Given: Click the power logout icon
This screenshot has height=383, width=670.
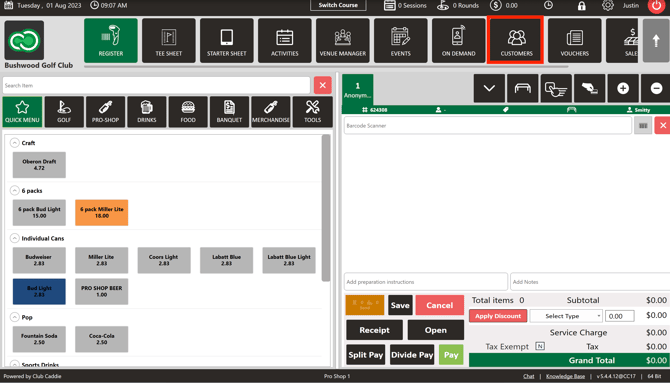Looking at the screenshot, I should pos(656,6).
